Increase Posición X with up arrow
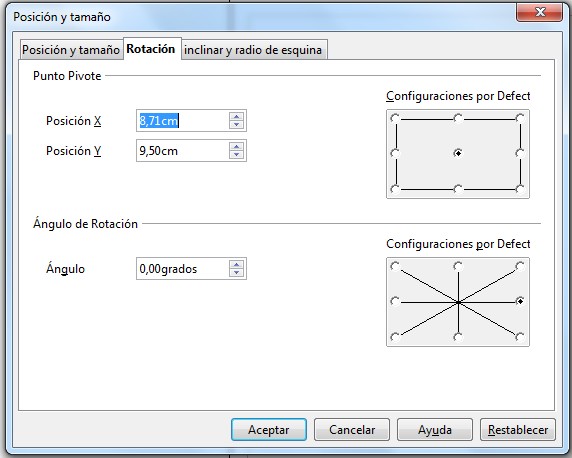Viewport: 572px width, 458px height. click(236, 117)
